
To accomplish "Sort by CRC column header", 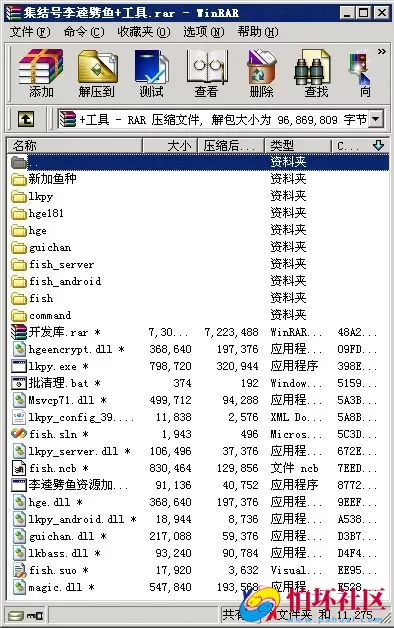I will pos(360,145).
